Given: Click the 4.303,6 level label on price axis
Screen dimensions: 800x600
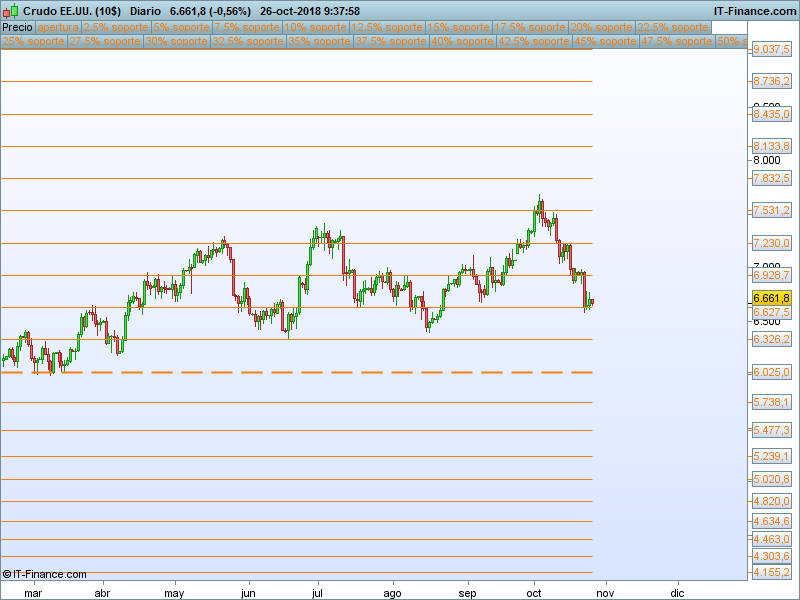Looking at the screenshot, I should 771,557.
